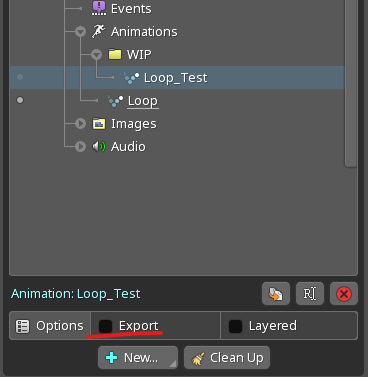Expand the Images tree node

[80, 124]
